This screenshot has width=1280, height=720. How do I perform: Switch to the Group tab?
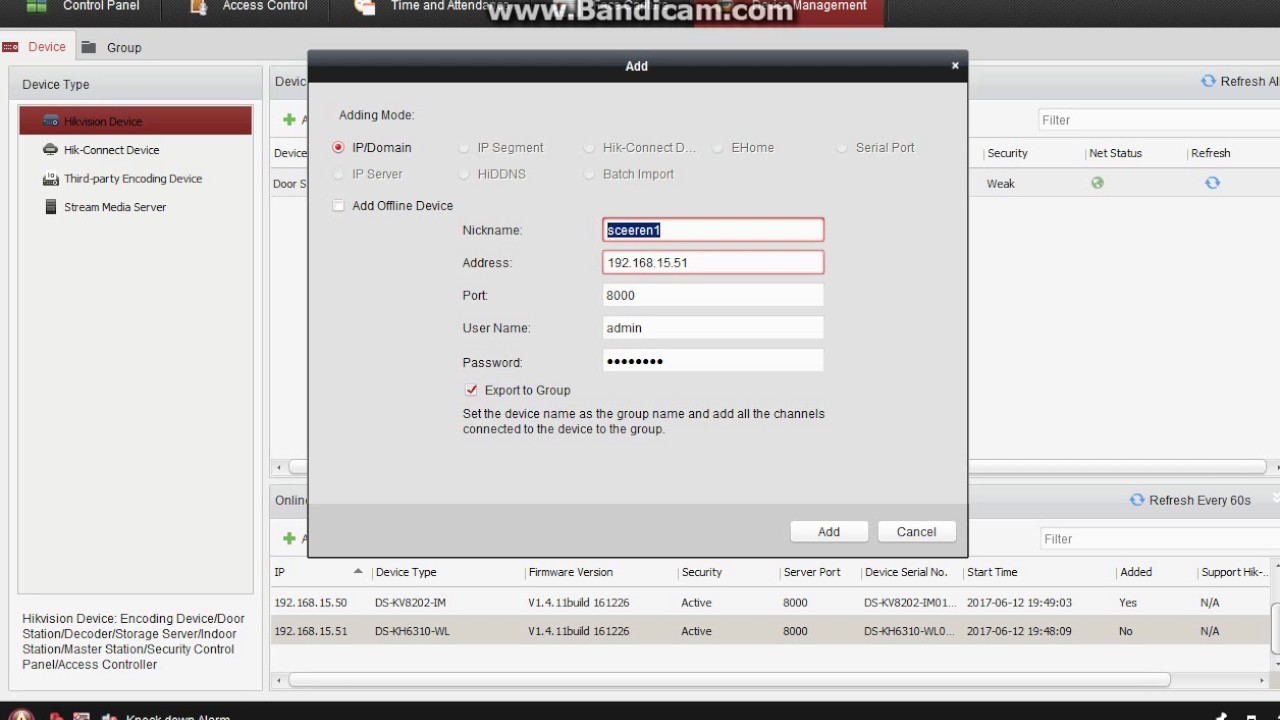click(x=112, y=47)
